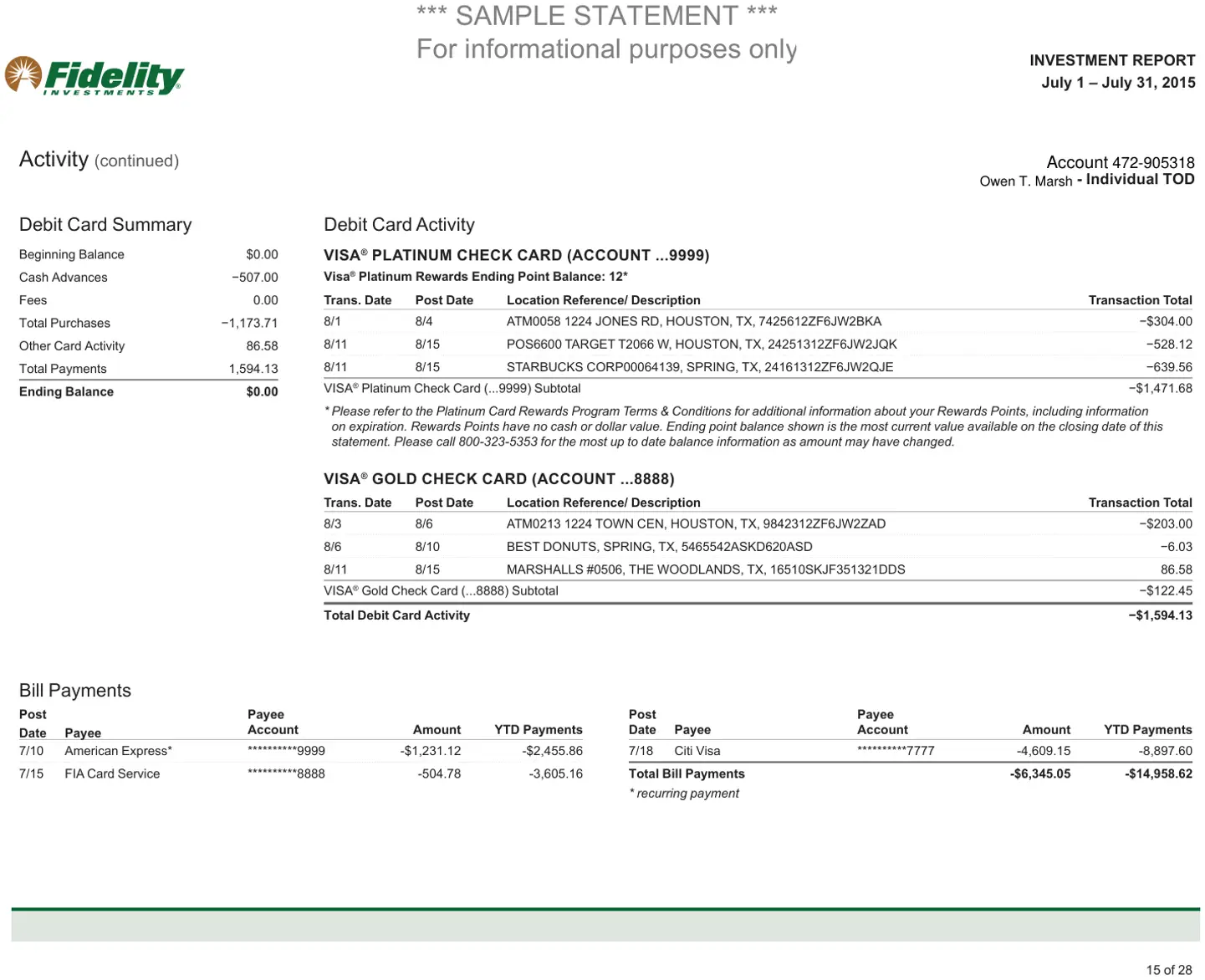Screen dimensions: 1205x980
Task: Click the Bill Payments heading
Action: (x=75, y=691)
